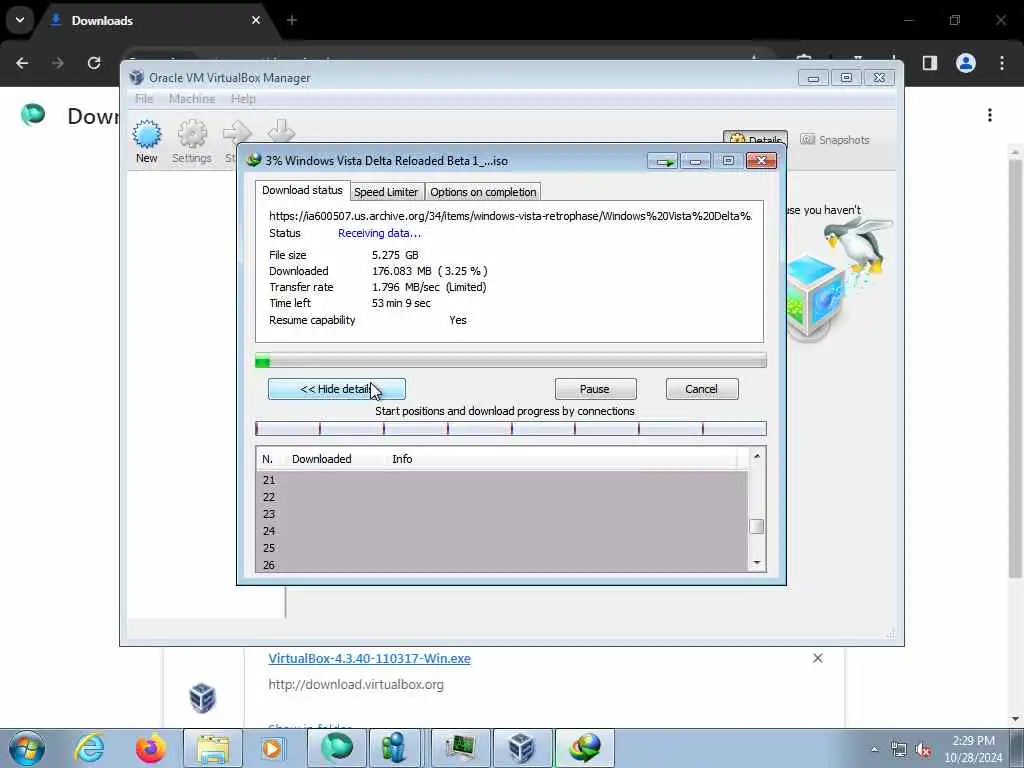1024x768 pixels.
Task: Show hidden system tray icons
Action: pyautogui.click(x=874, y=749)
